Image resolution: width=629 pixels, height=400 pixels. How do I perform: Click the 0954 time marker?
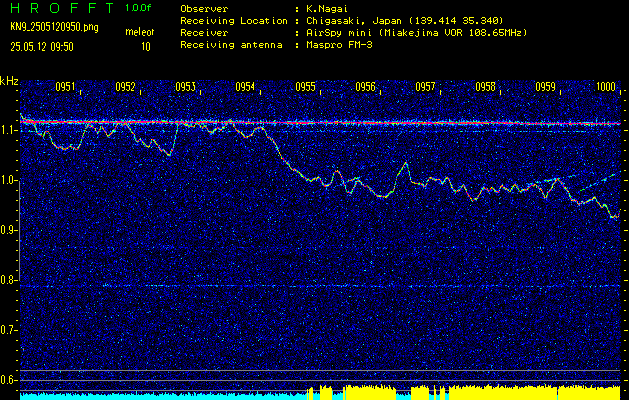pyautogui.click(x=245, y=87)
